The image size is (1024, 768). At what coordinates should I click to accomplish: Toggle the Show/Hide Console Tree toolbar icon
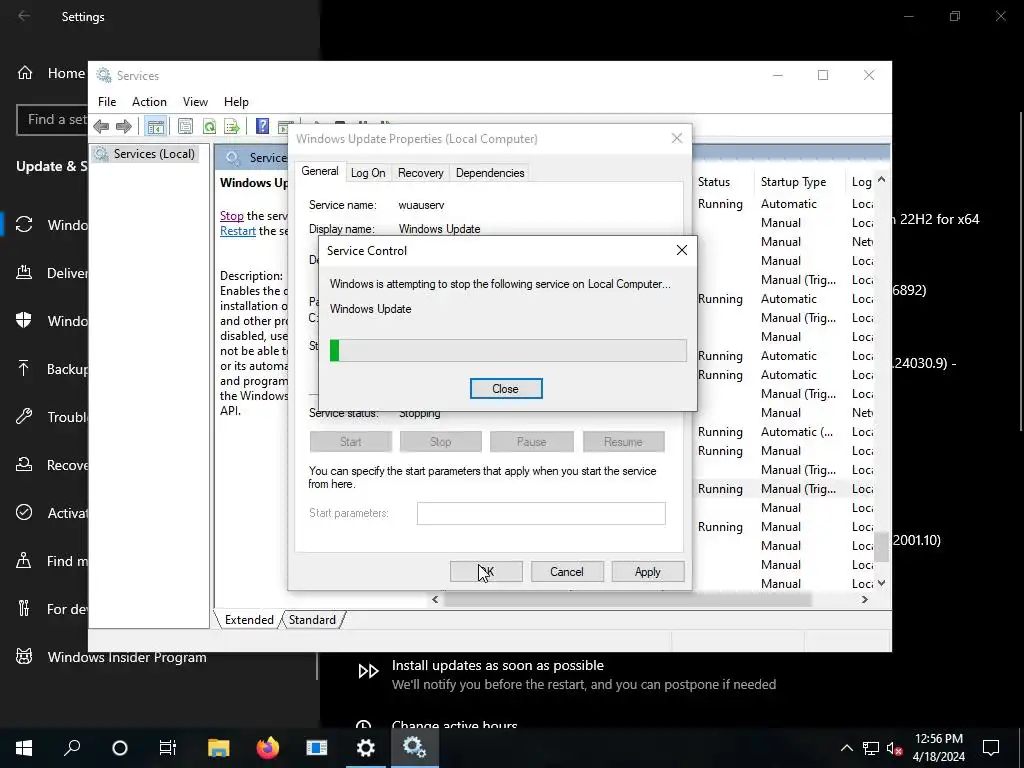coord(155,126)
